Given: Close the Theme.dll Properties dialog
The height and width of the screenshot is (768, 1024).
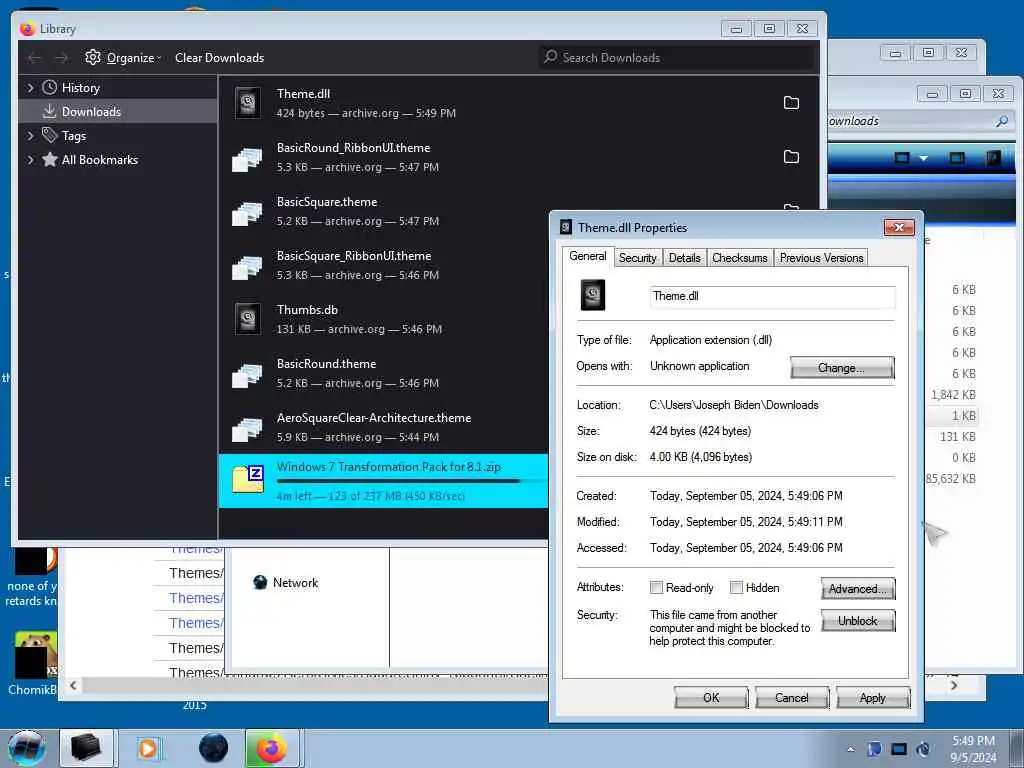Looking at the screenshot, I should click(x=899, y=227).
